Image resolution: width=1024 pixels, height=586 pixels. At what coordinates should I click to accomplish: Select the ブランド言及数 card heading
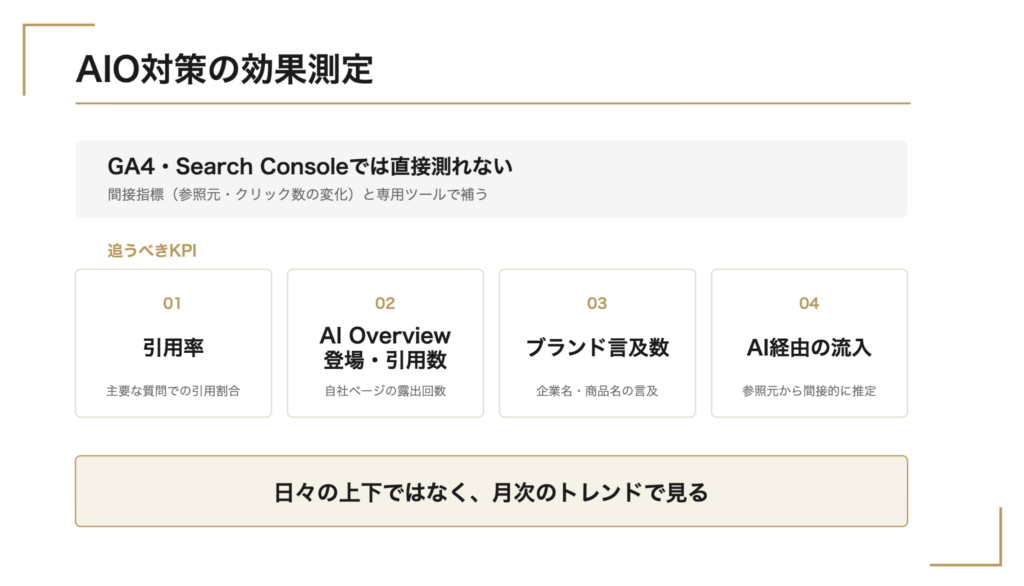coord(598,347)
